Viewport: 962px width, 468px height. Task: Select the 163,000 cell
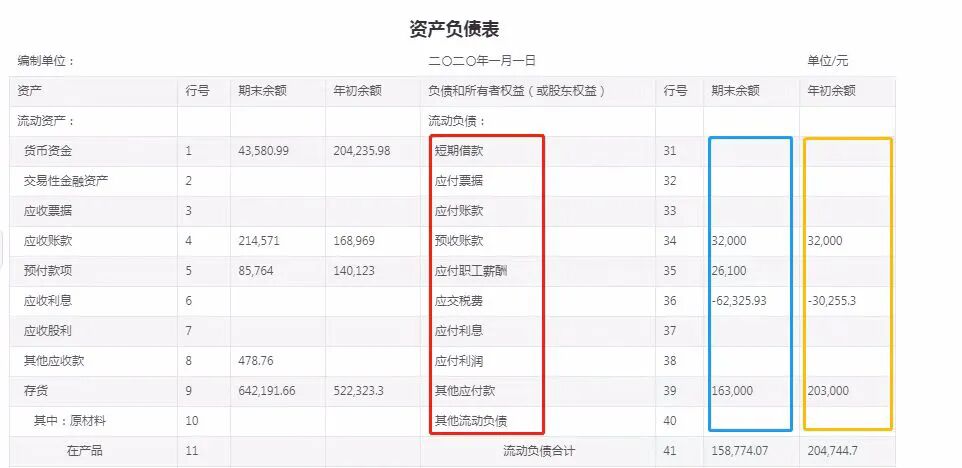tap(732, 391)
